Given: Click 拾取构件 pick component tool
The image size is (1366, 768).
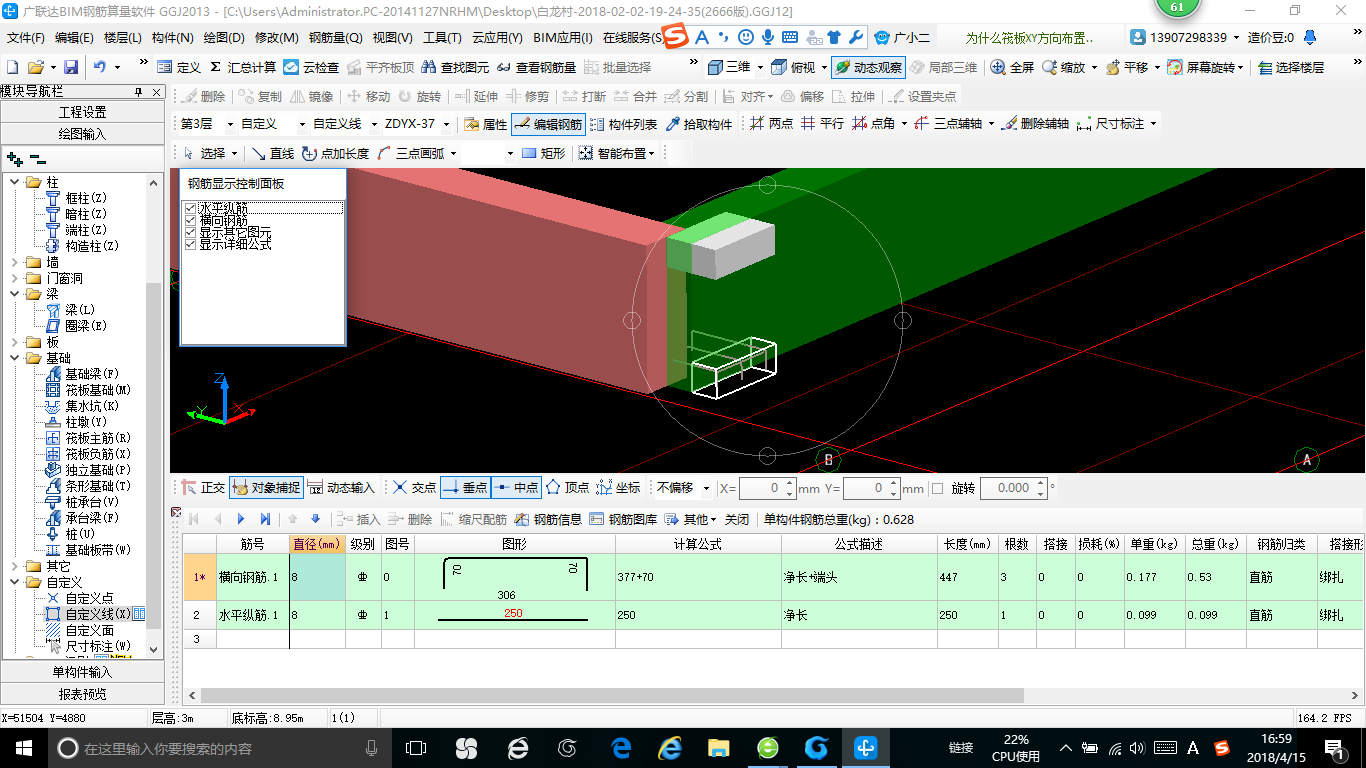Looking at the screenshot, I should tap(699, 124).
